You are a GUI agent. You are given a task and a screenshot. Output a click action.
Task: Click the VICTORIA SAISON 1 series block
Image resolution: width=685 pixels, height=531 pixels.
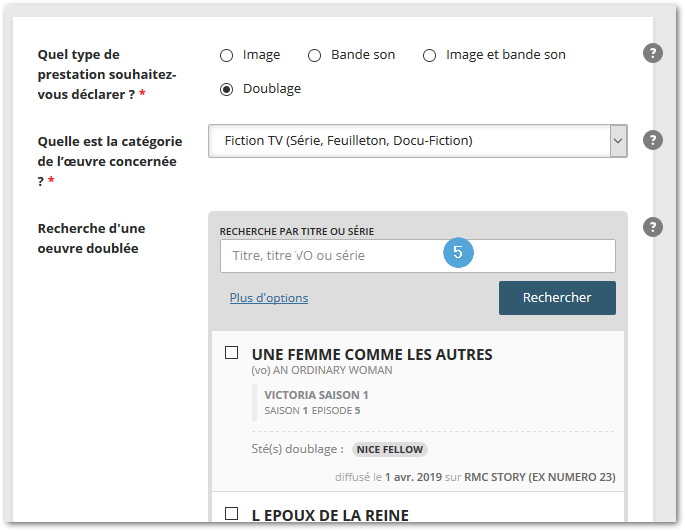[316, 403]
